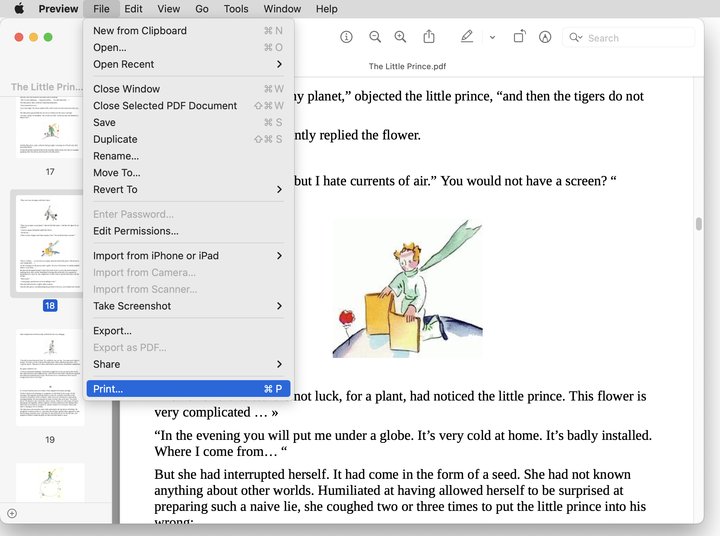Click the Zoom Out magnifier icon
This screenshot has width=720, height=536.
(x=375, y=37)
